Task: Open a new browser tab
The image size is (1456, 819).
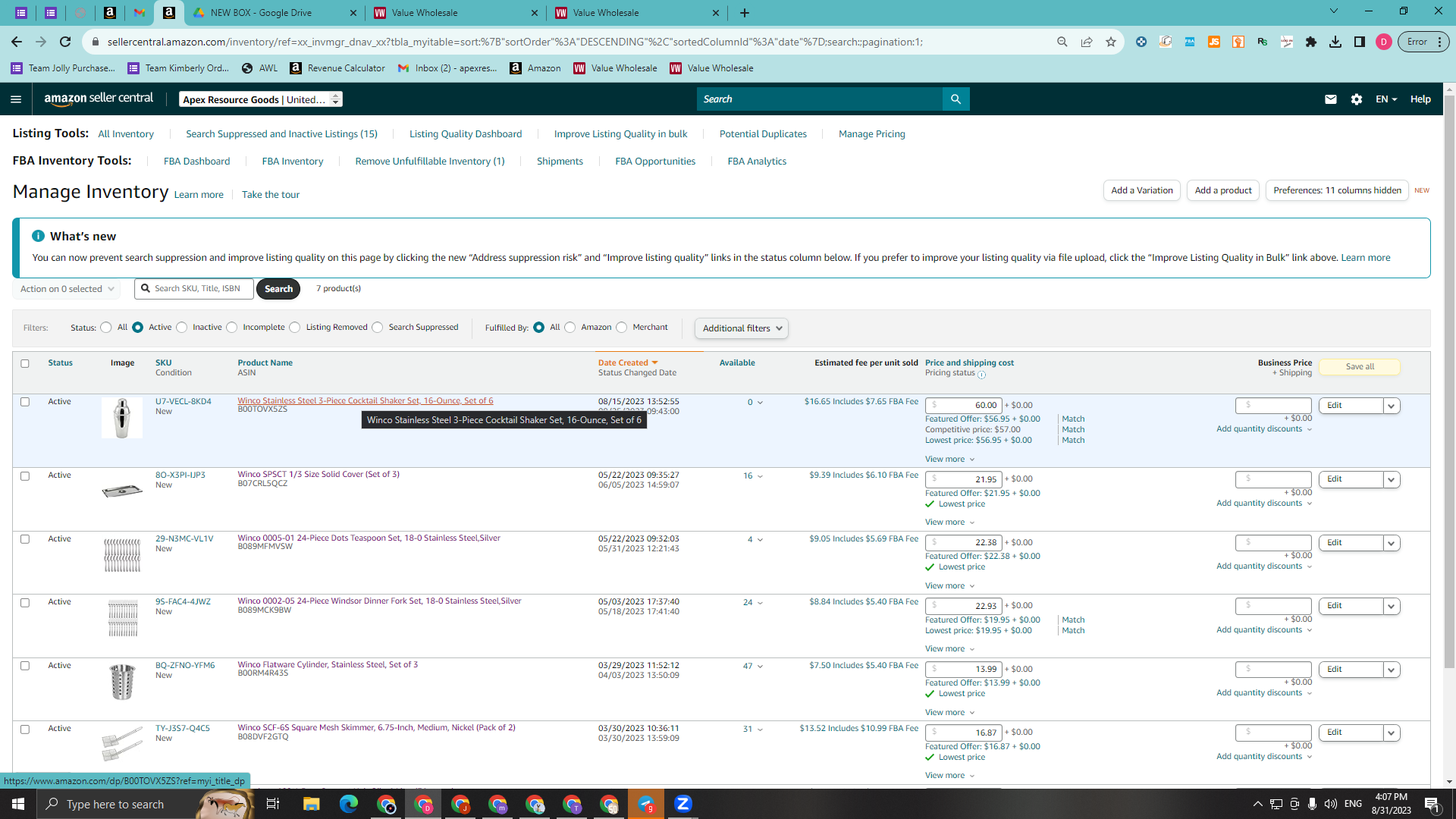Action: 745,13
